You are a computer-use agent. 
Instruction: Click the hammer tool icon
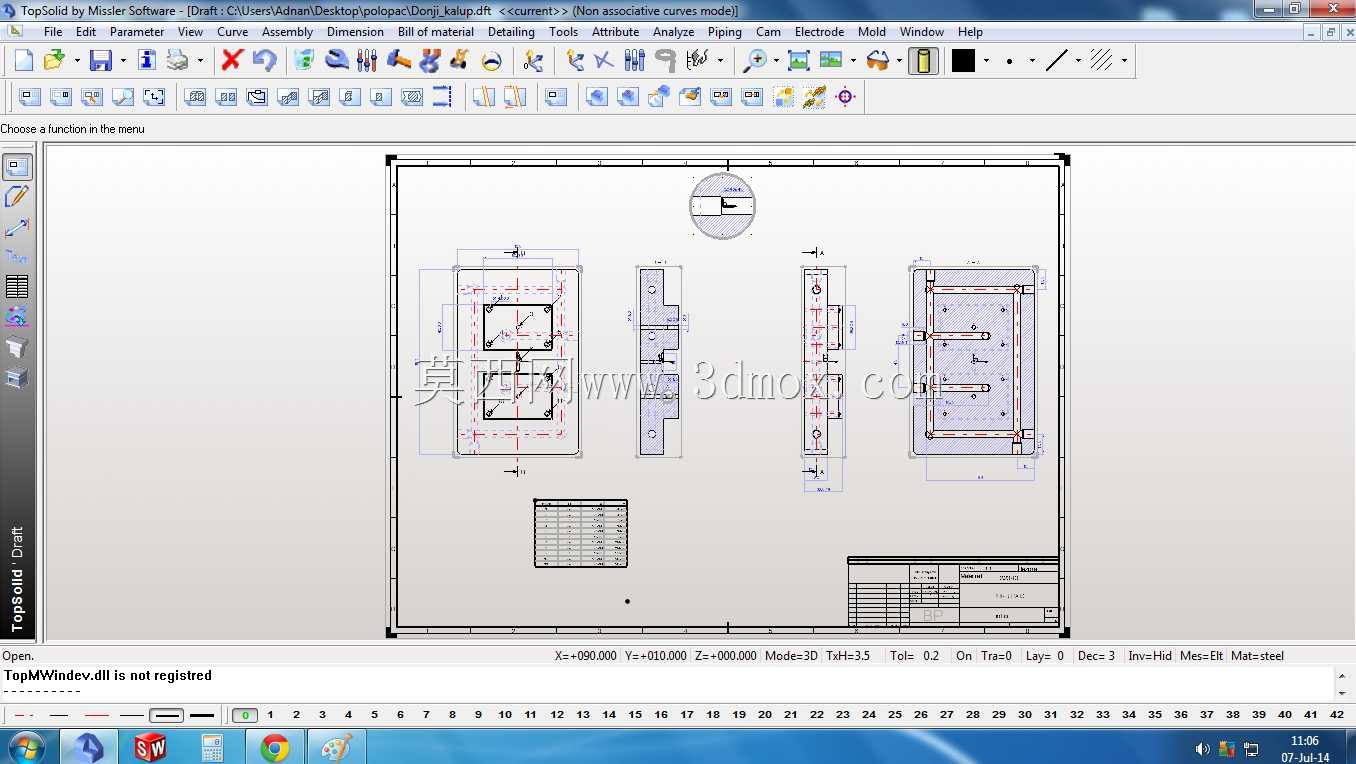pyautogui.click(x=398, y=61)
